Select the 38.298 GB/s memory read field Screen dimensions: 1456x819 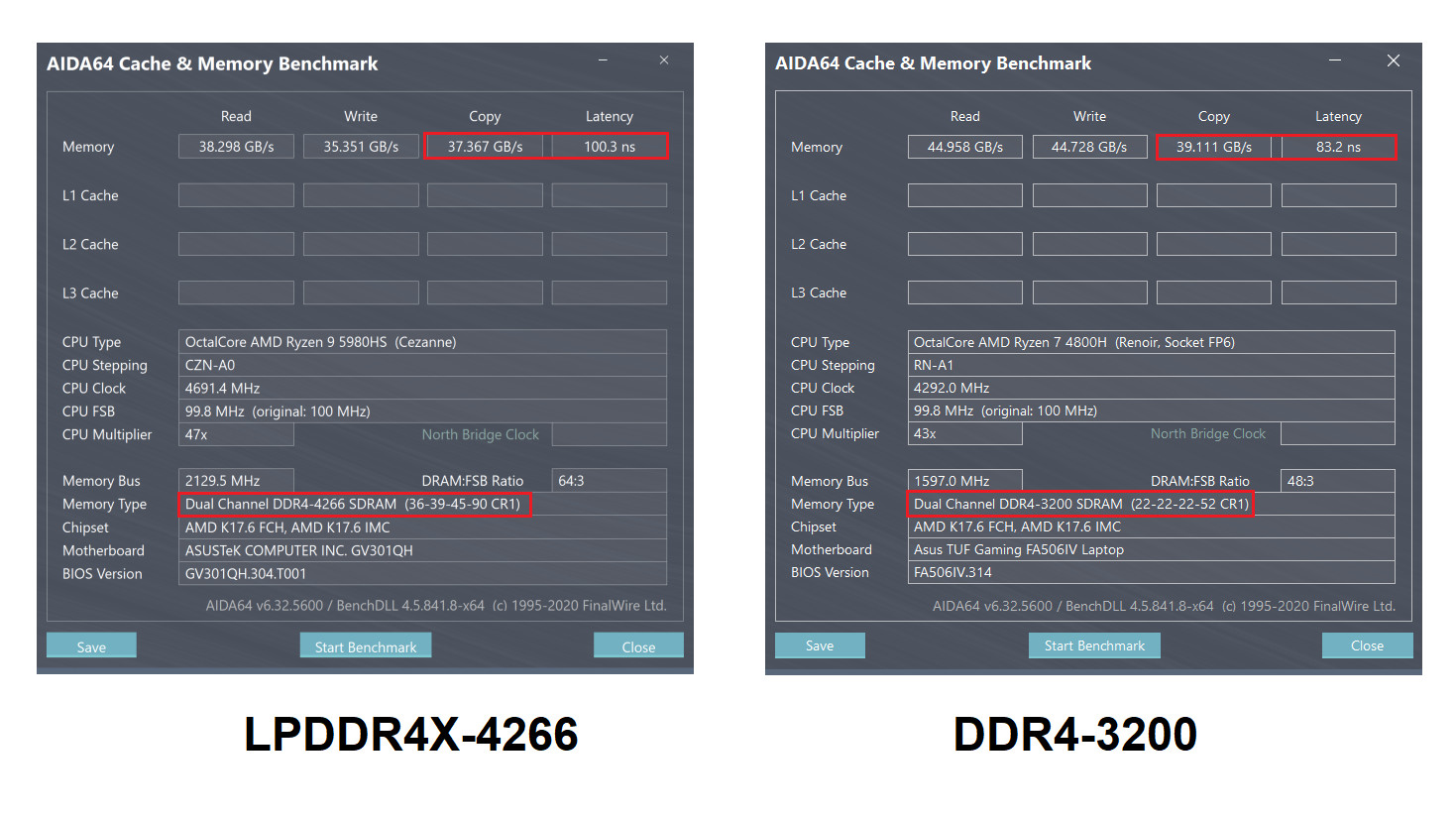coord(236,147)
